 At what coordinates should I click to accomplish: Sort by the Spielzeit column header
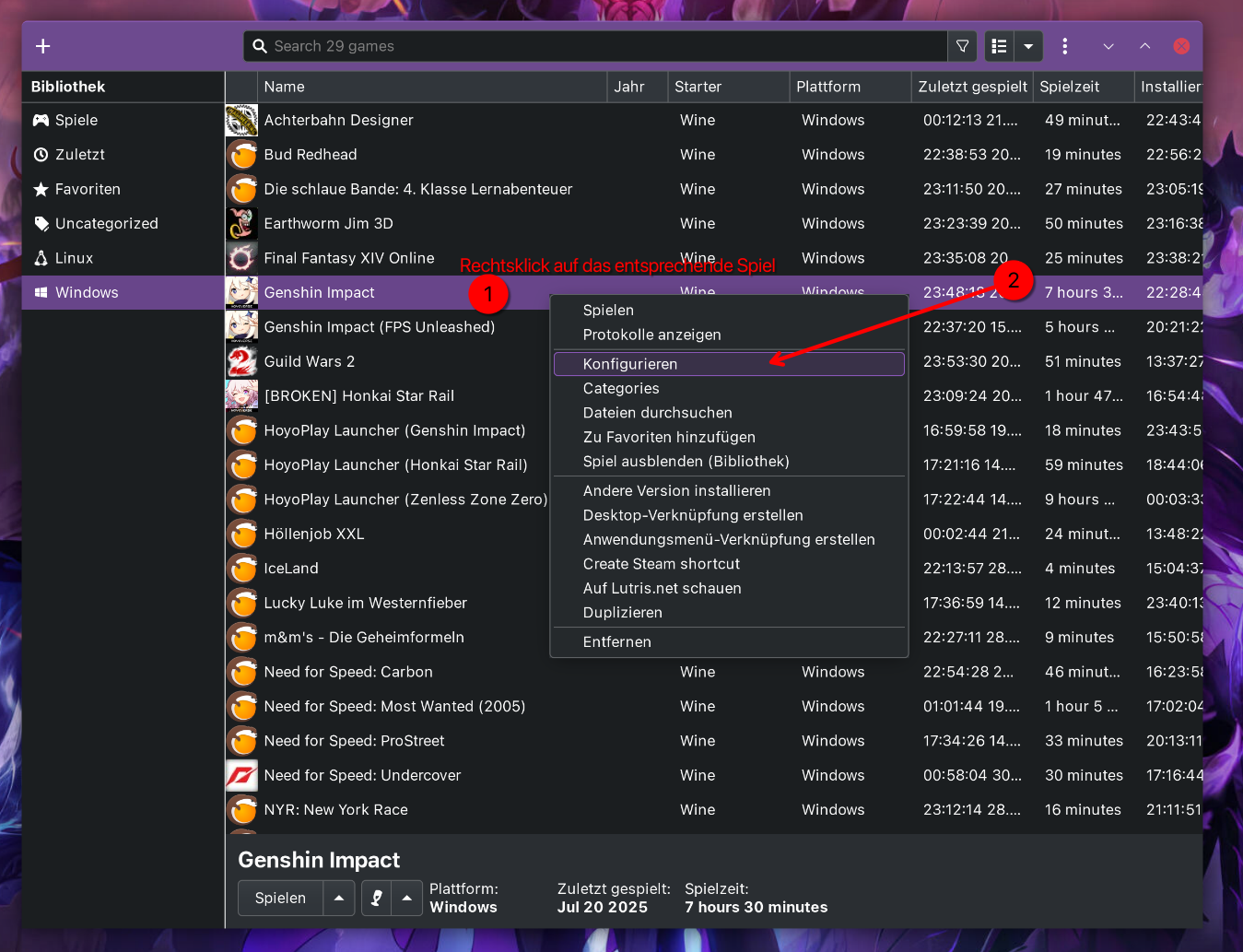(x=1084, y=87)
